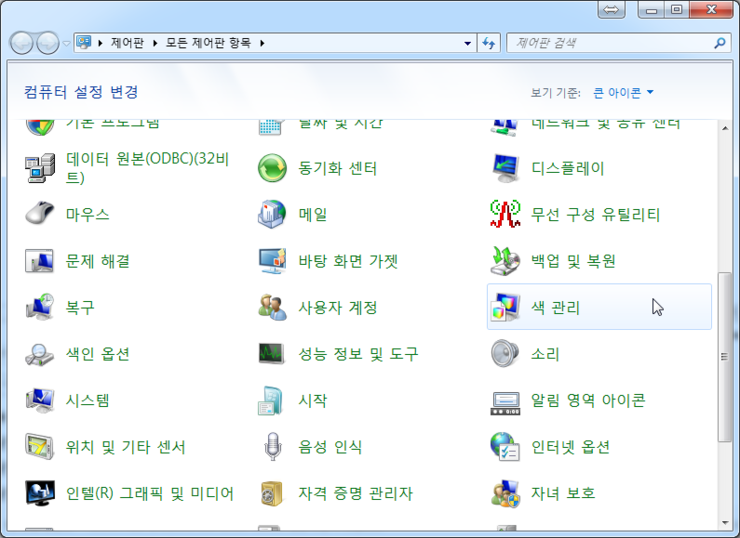Click the Forward navigation button
Image resolution: width=740 pixels, height=538 pixels.
(48, 43)
